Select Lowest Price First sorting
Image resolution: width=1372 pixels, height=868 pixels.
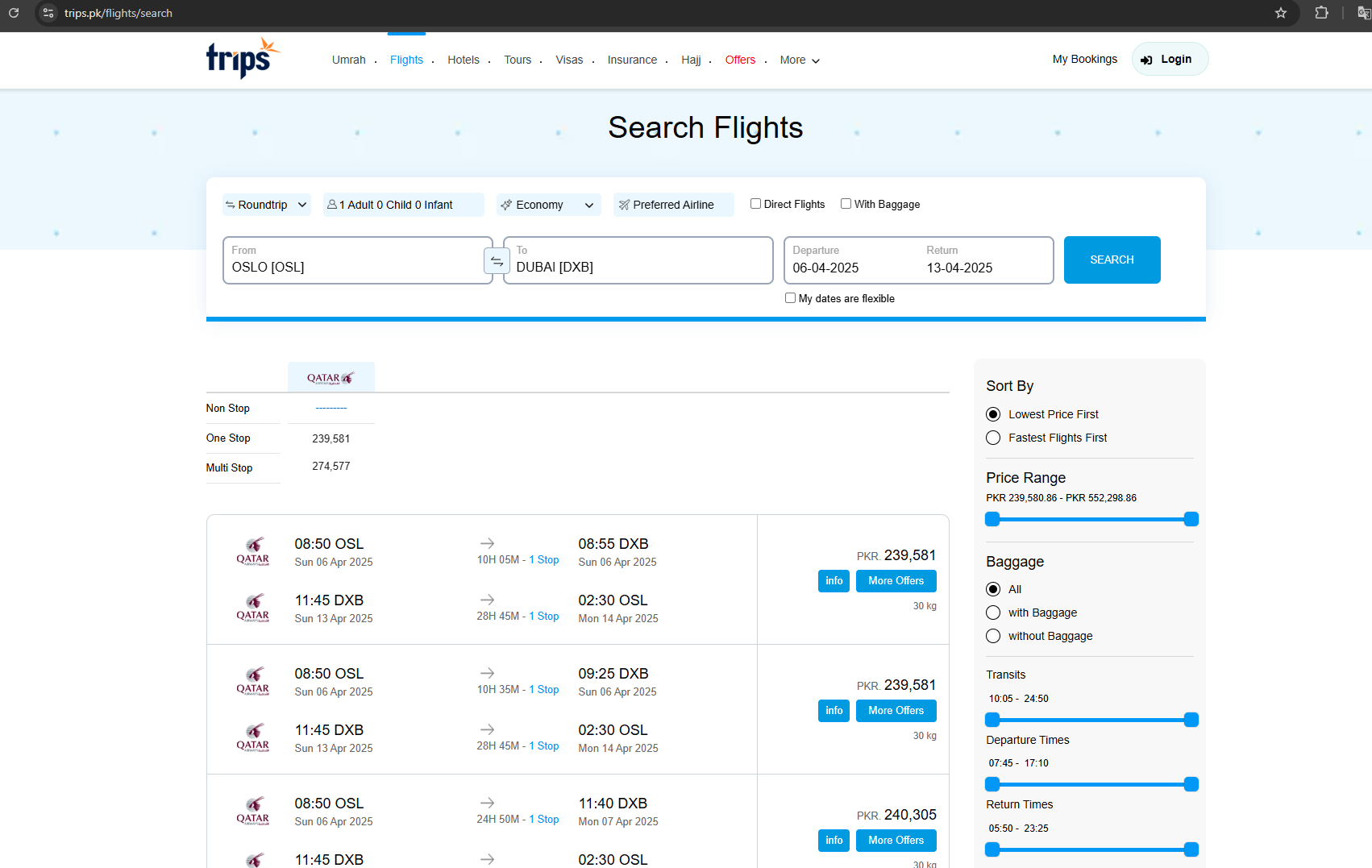[x=993, y=414]
